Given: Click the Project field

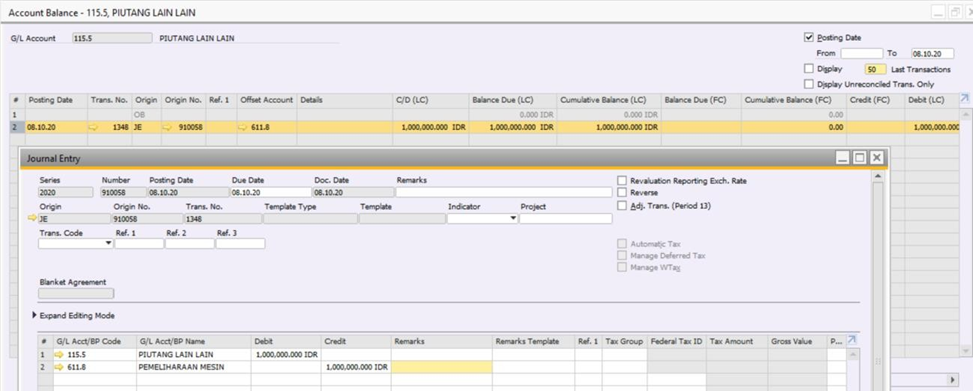Looking at the screenshot, I should (x=565, y=218).
